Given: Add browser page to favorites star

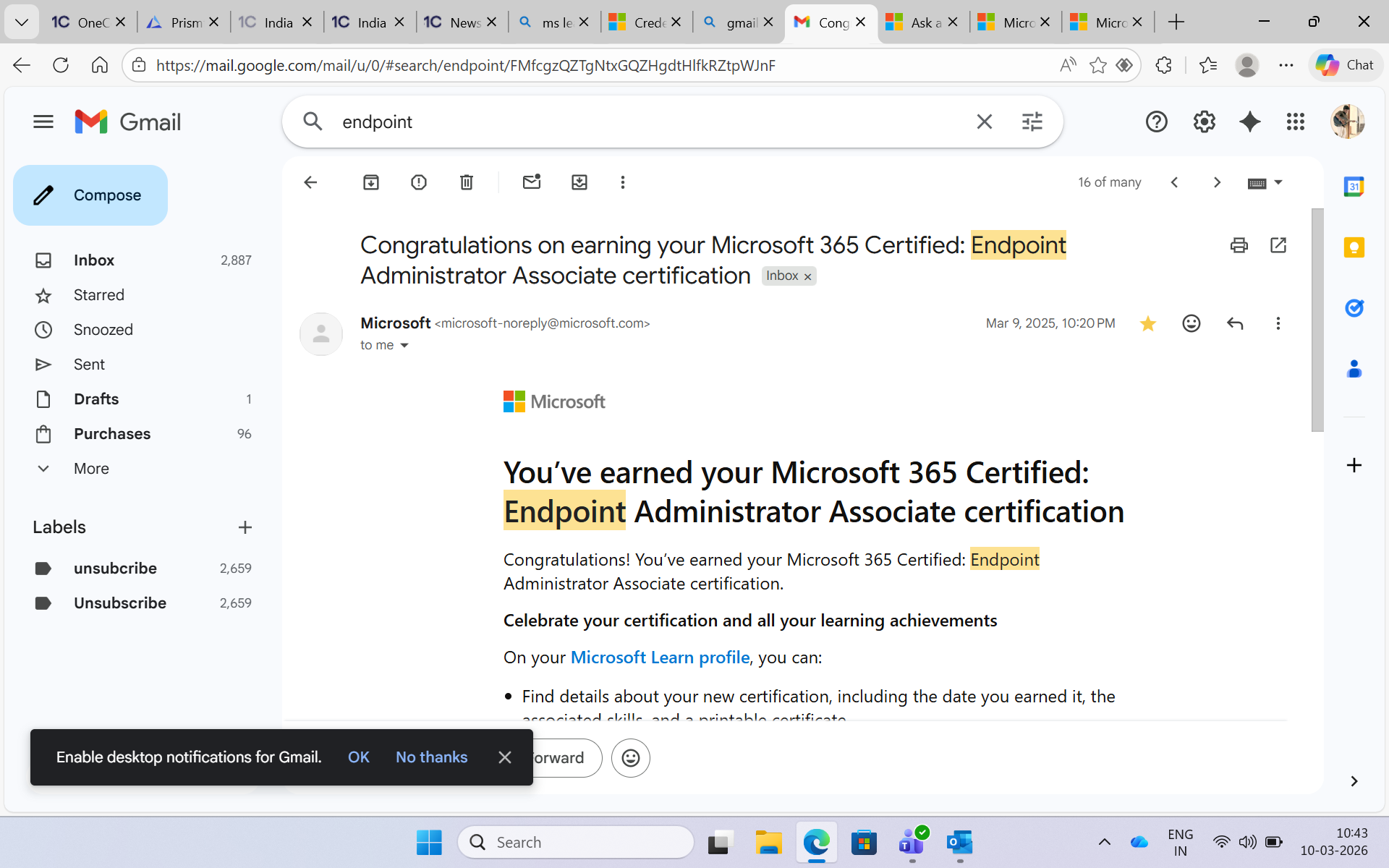Looking at the screenshot, I should click(1098, 65).
